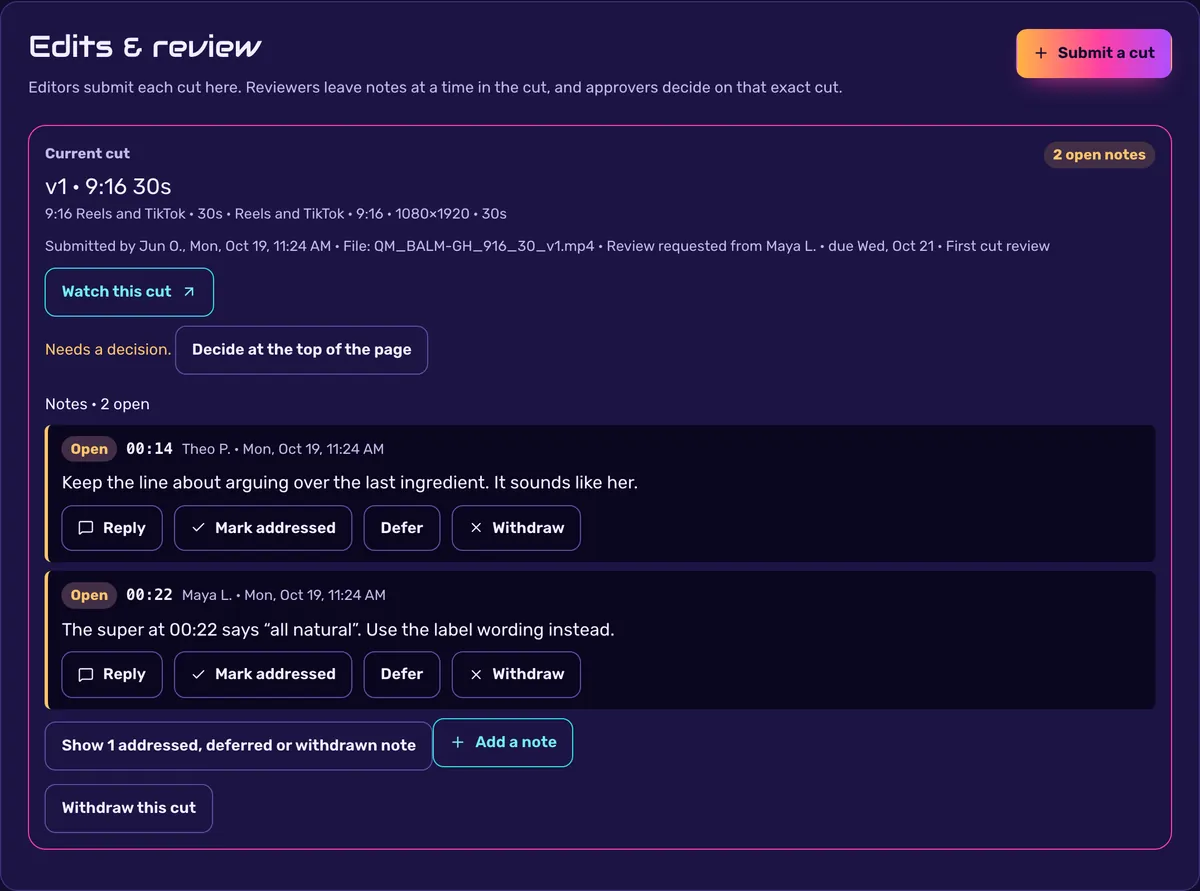The width and height of the screenshot is (1200, 891).
Task: Open Watch this cut
Action: pos(129,292)
